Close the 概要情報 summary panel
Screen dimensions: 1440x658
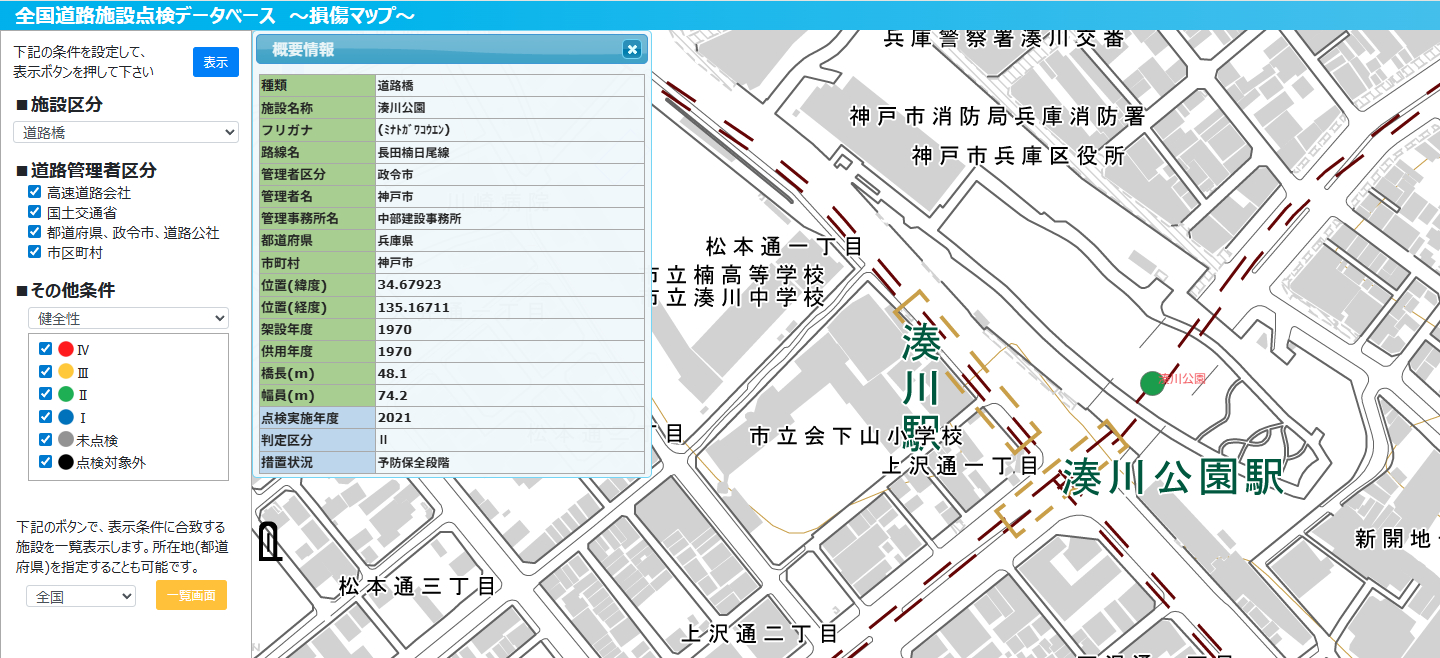point(631,49)
